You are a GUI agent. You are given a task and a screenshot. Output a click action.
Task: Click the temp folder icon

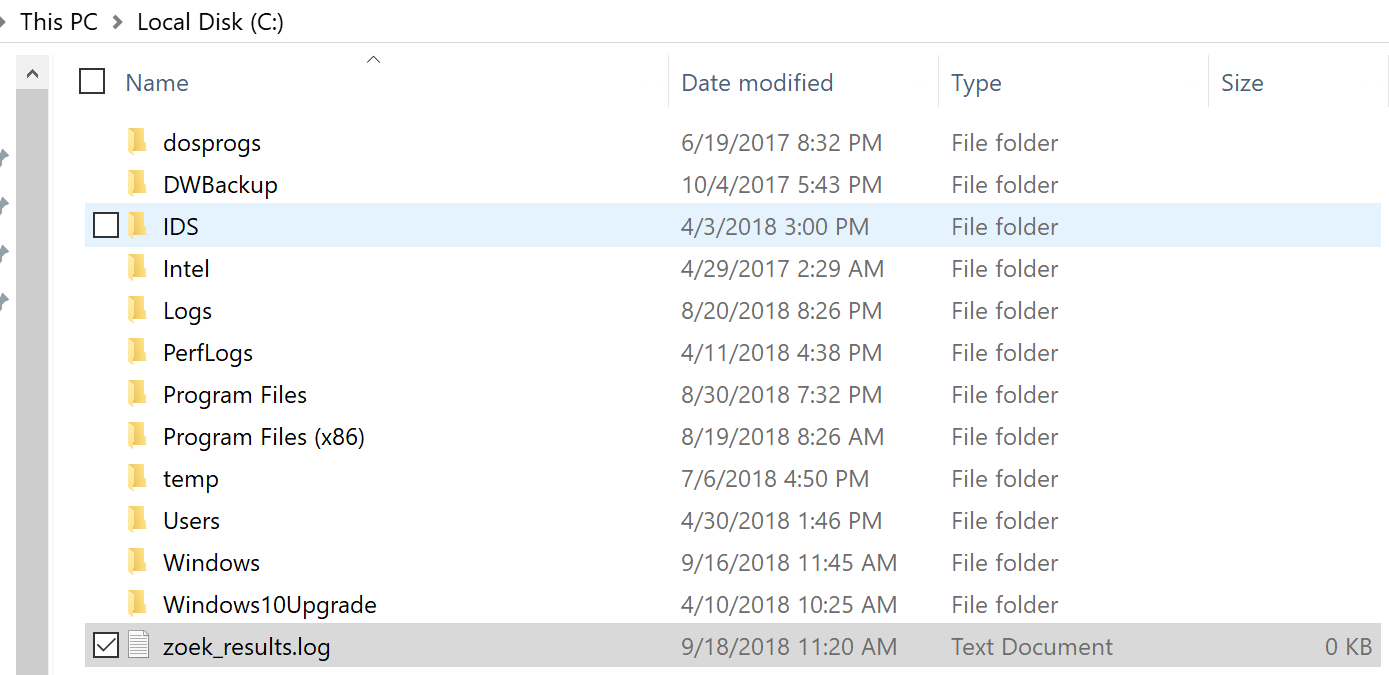pos(138,478)
